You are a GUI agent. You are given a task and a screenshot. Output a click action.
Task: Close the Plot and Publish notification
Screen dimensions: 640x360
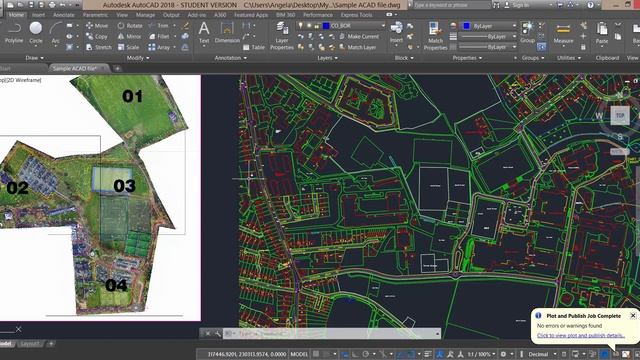coord(633,316)
